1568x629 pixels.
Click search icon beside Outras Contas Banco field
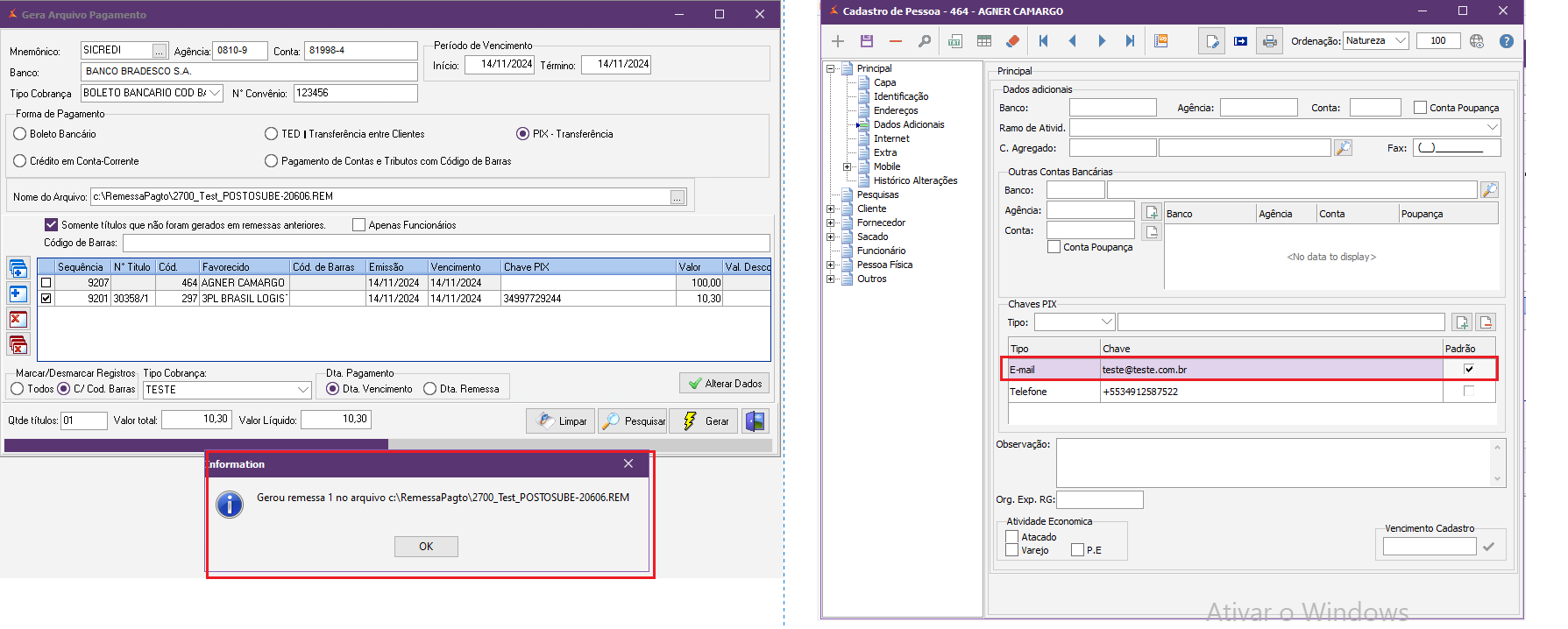point(1489,190)
